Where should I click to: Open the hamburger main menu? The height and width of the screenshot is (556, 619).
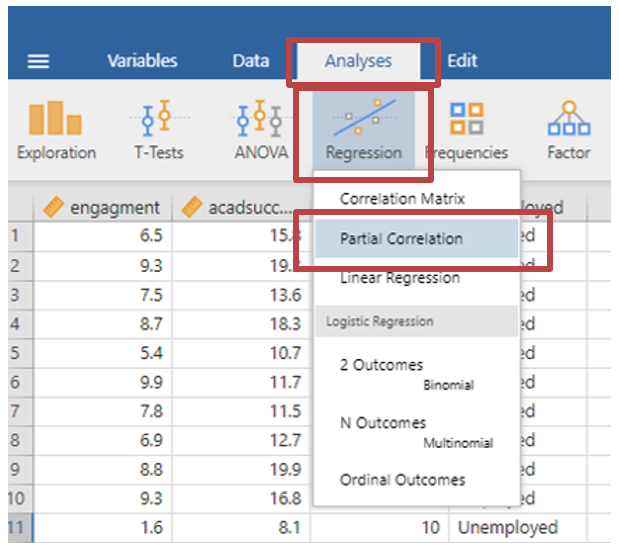[38, 61]
